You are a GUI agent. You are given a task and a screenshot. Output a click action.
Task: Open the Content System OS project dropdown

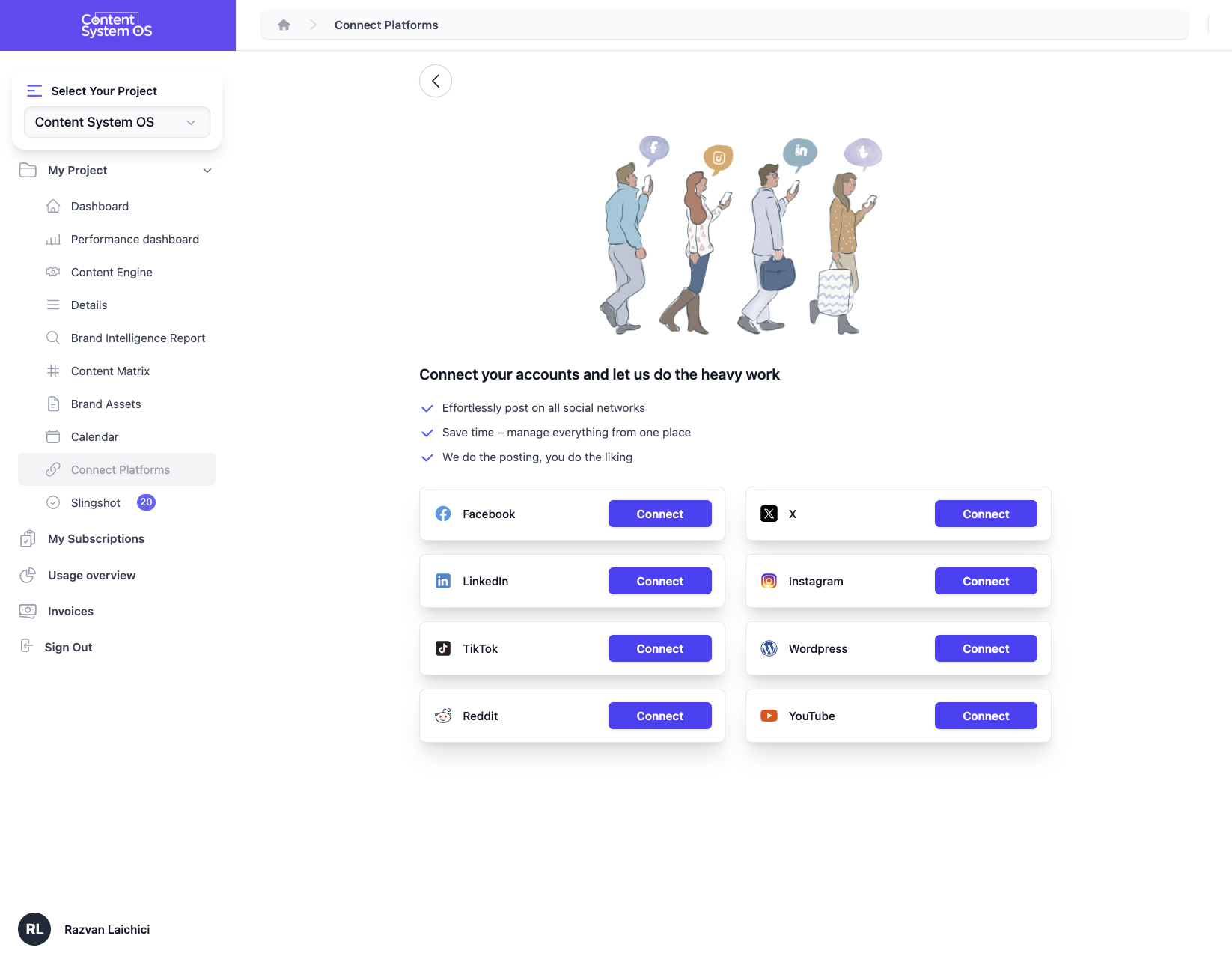(117, 122)
